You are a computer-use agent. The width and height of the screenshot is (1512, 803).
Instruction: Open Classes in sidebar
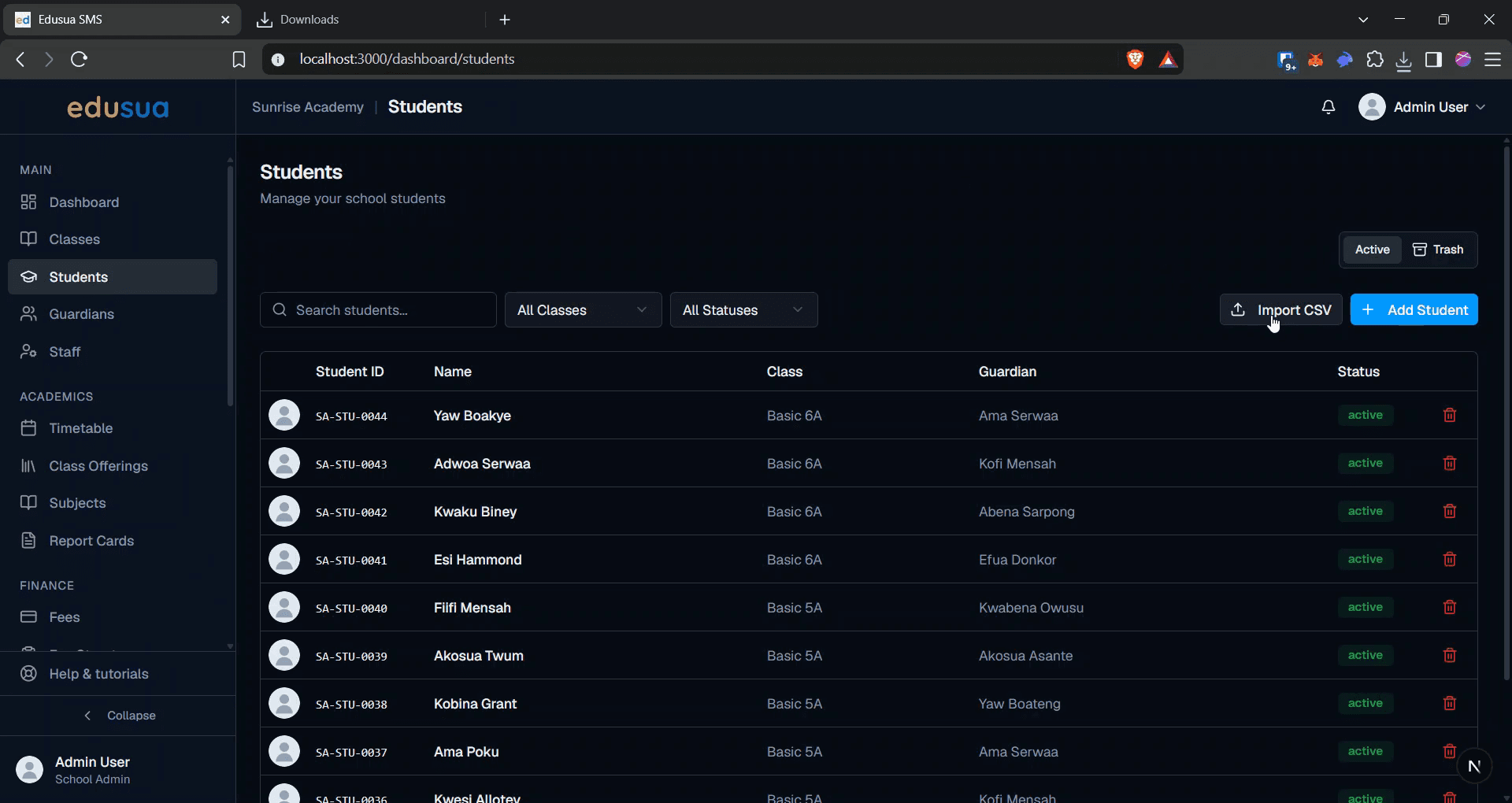coord(113,239)
